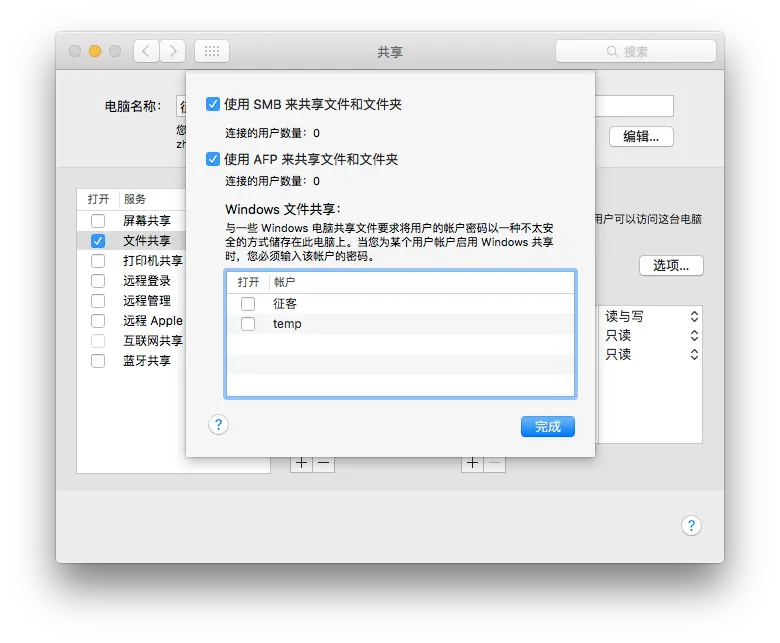
Task: Turn on 屏幕共享 service
Action: [98, 221]
